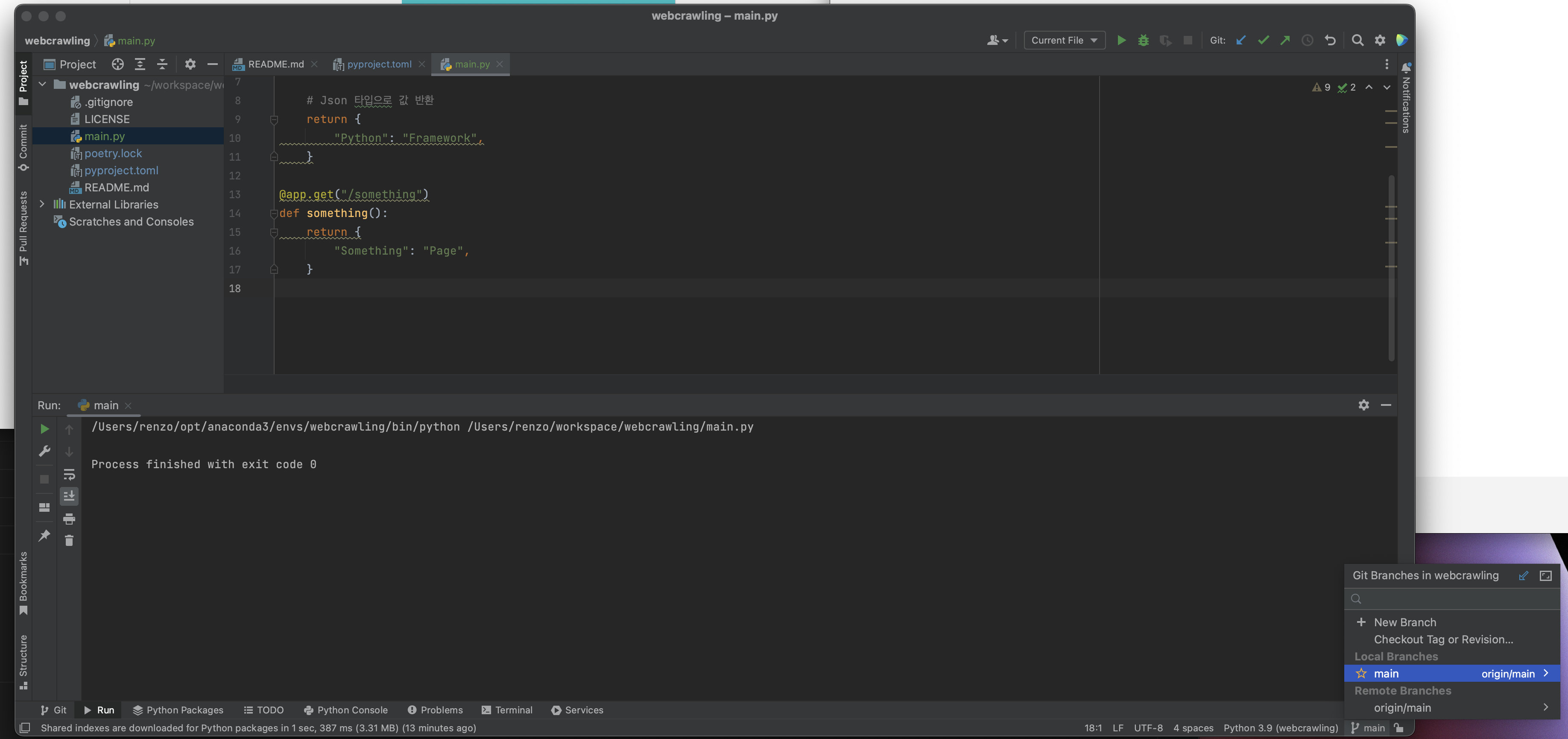Click the Clear All trash icon in Run panel
The width and height of the screenshot is (1568, 739).
pos(69,540)
